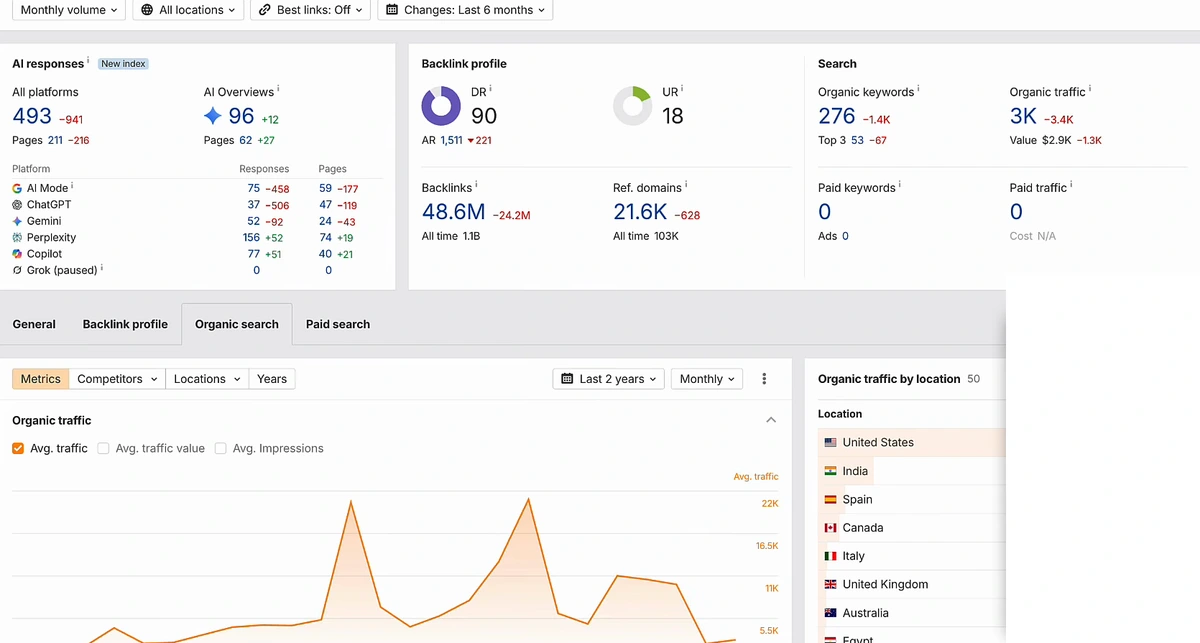
Task: Enable the Avg. traffic value checkbox
Action: [x=103, y=448]
